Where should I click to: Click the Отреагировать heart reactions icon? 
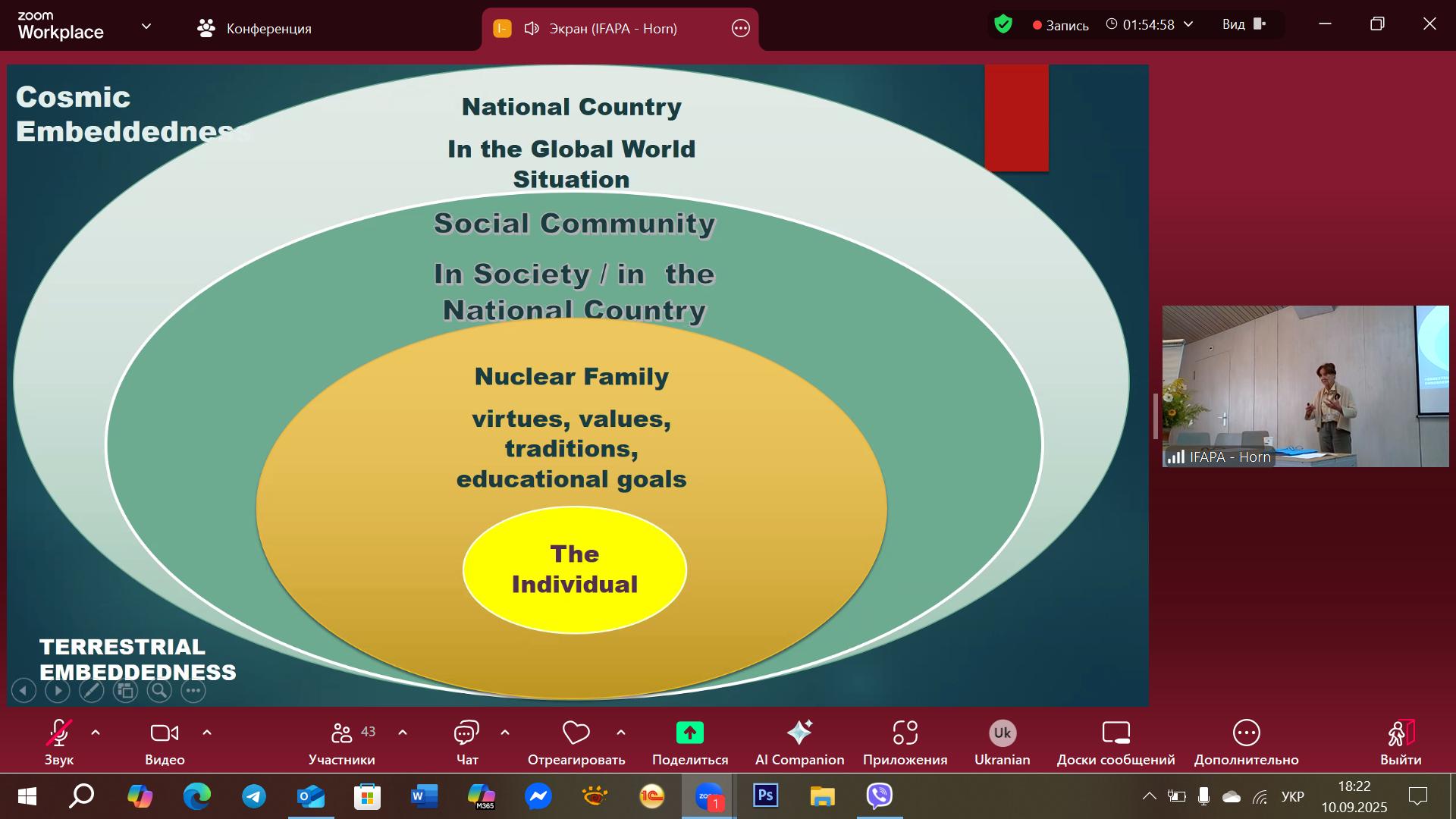point(576,733)
